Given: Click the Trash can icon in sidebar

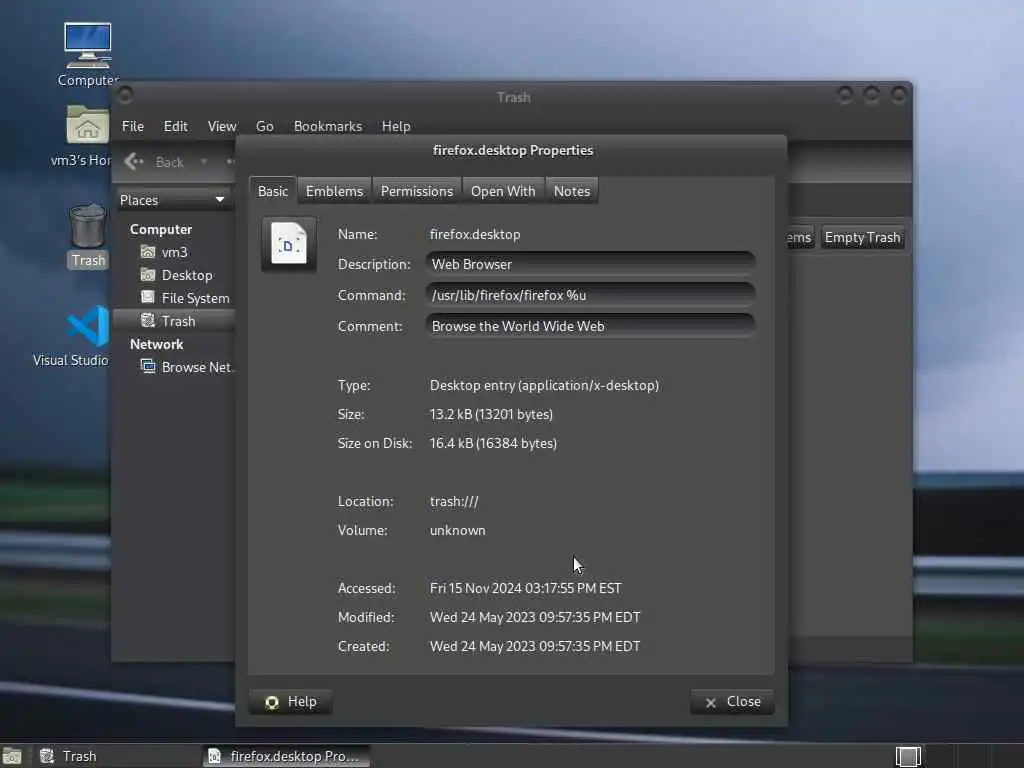Looking at the screenshot, I should pyautogui.click(x=148, y=320).
